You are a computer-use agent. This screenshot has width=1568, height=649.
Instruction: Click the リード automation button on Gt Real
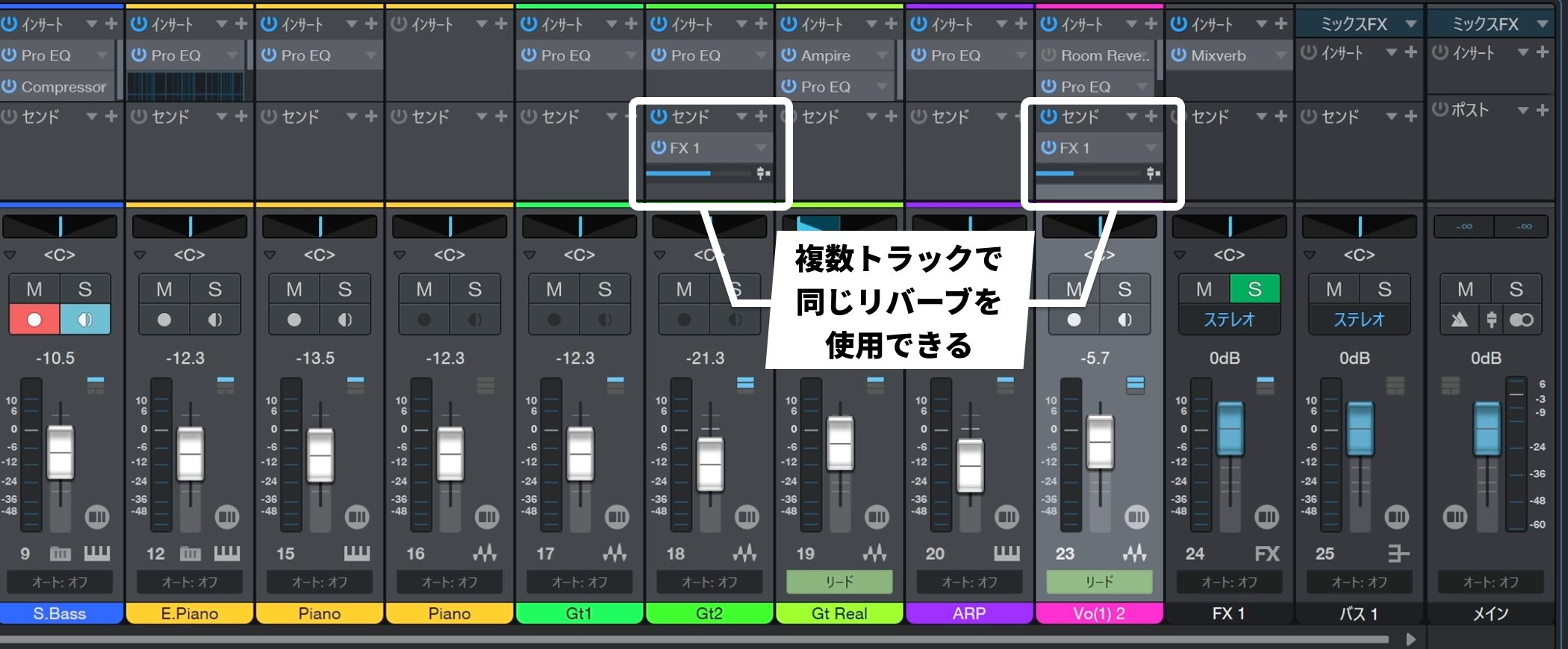pos(839,582)
